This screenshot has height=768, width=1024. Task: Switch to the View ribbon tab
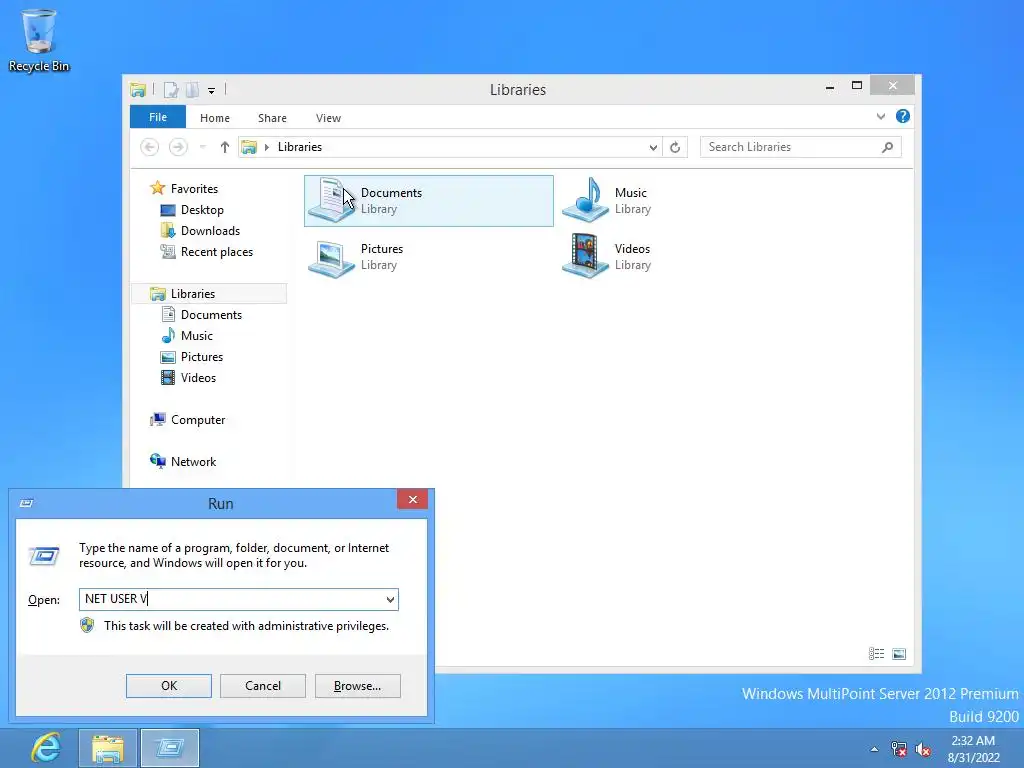tap(328, 118)
